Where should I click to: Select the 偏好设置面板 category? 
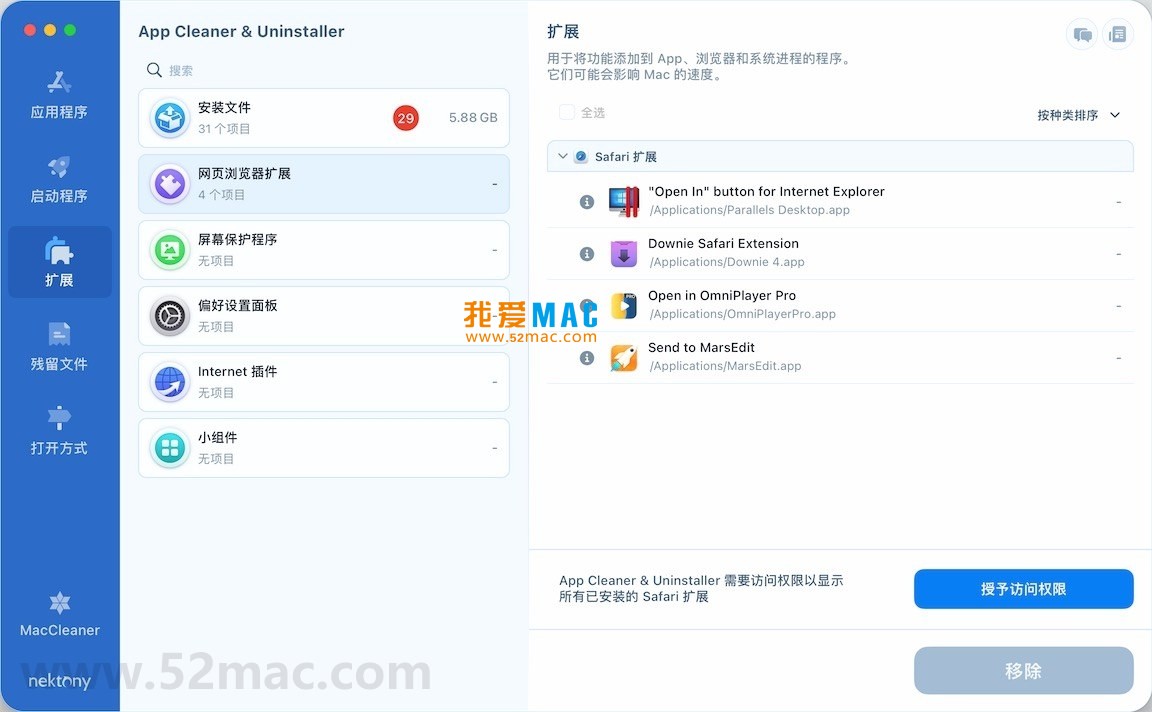(x=323, y=316)
